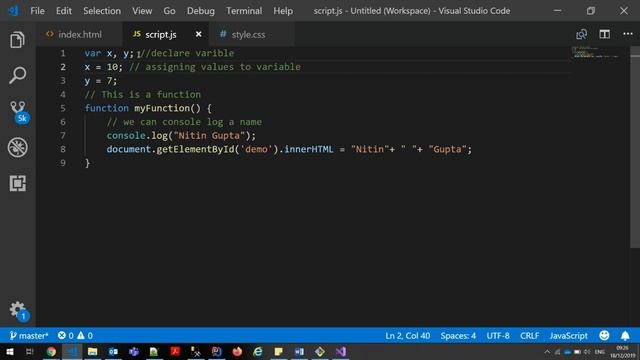Click Ln 2, Col 40 cursor position

click(x=407, y=336)
